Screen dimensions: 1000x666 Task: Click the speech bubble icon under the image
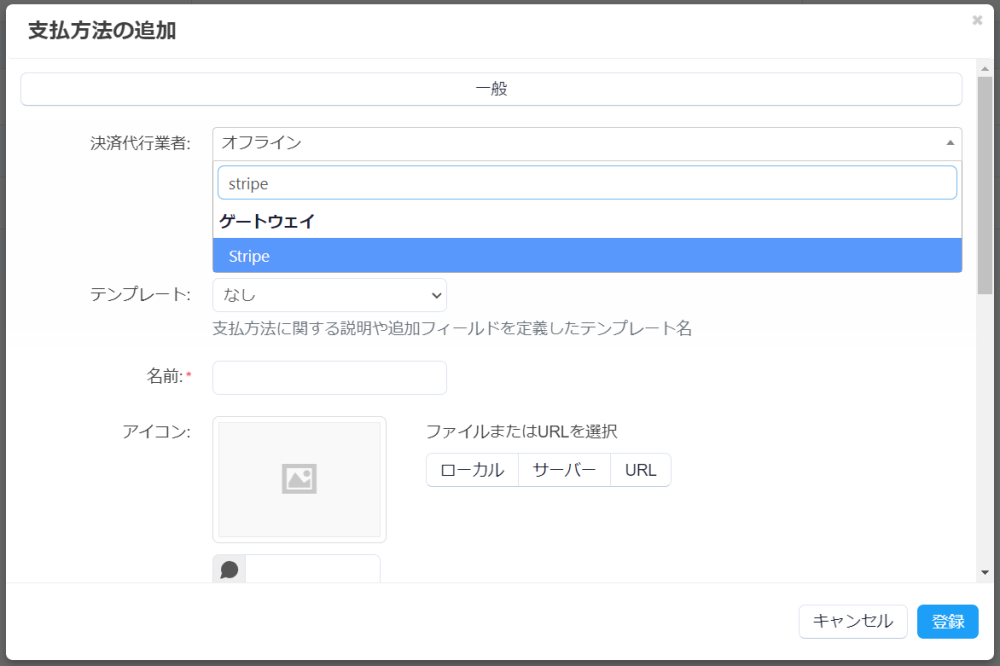(x=229, y=570)
